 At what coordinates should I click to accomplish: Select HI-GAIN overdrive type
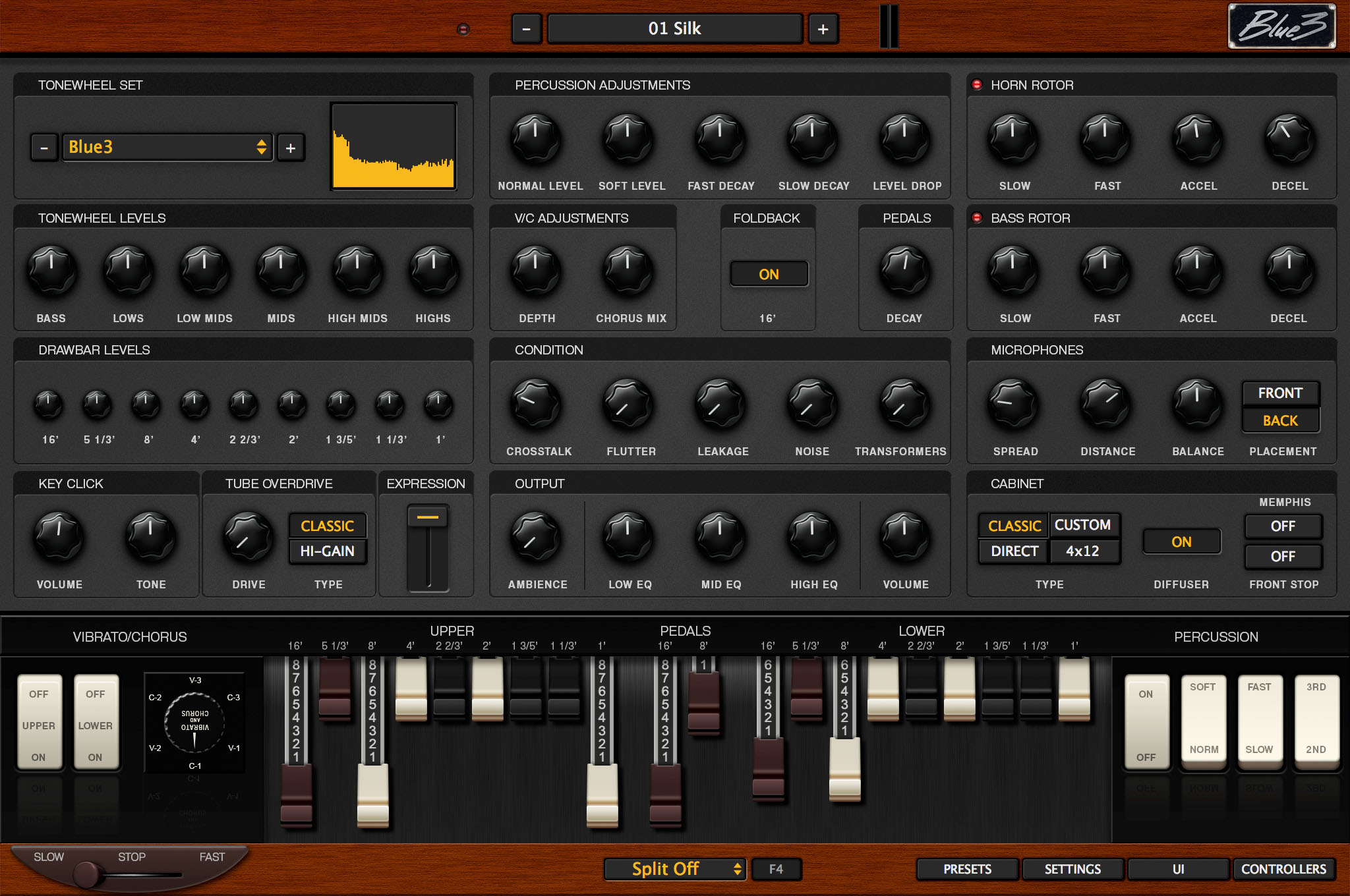[x=327, y=551]
